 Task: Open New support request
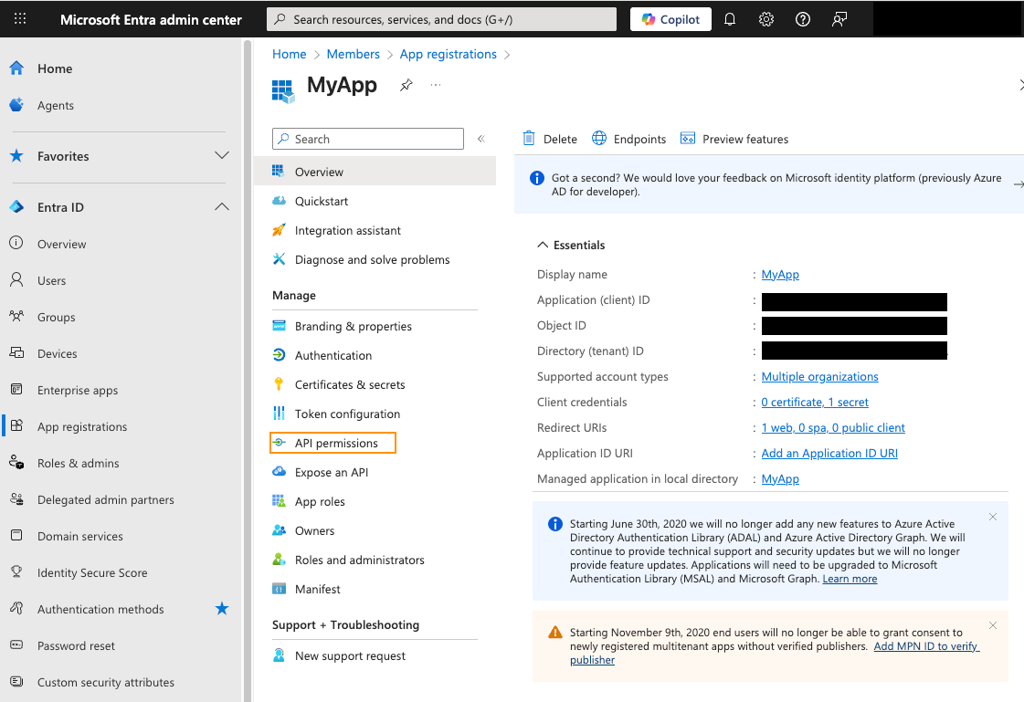pyautogui.click(x=350, y=656)
